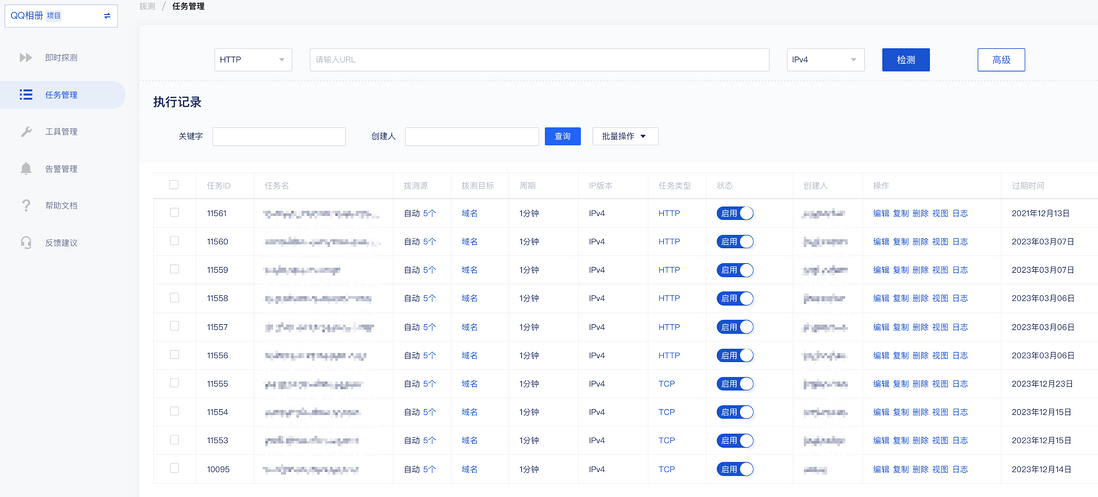Viewport: 1098px width, 497px height.
Task: Open 即时探测 in the sidebar
Action: (62, 57)
